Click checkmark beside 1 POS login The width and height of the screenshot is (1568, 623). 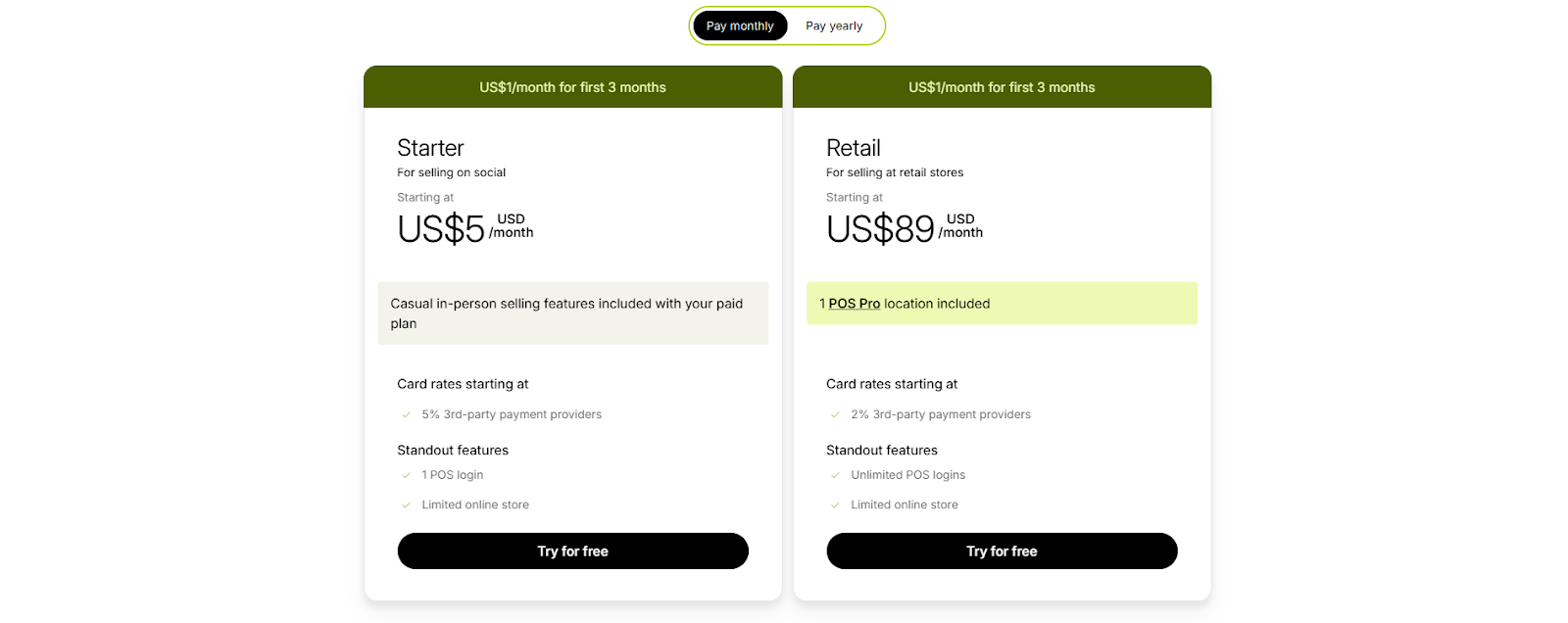click(x=406, y=475)
